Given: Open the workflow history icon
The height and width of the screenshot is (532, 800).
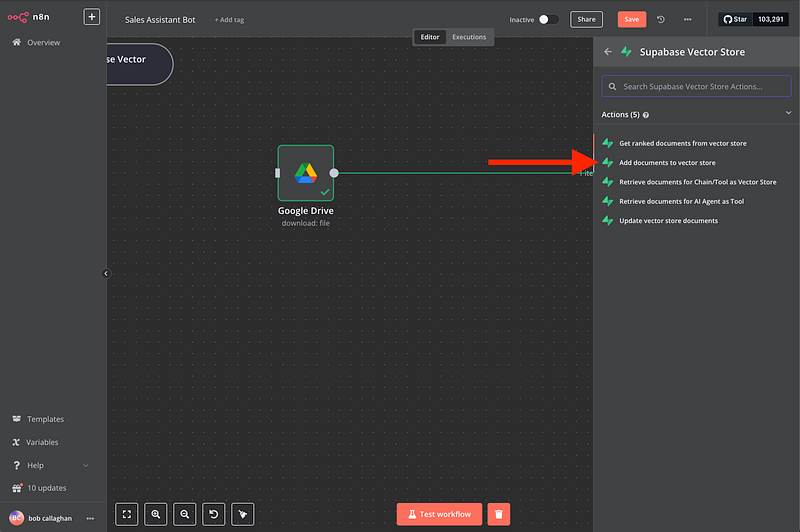Looking at the screenshot, I should point(661,19).
